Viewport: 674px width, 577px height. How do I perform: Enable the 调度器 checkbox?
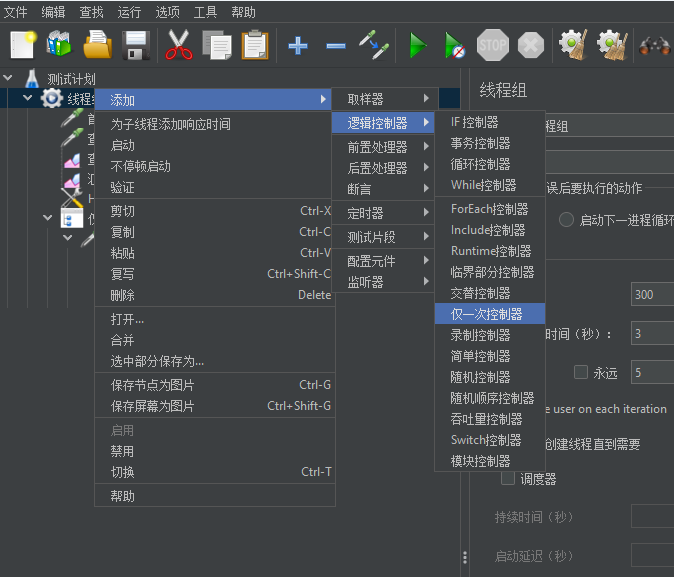coord(508,479)
